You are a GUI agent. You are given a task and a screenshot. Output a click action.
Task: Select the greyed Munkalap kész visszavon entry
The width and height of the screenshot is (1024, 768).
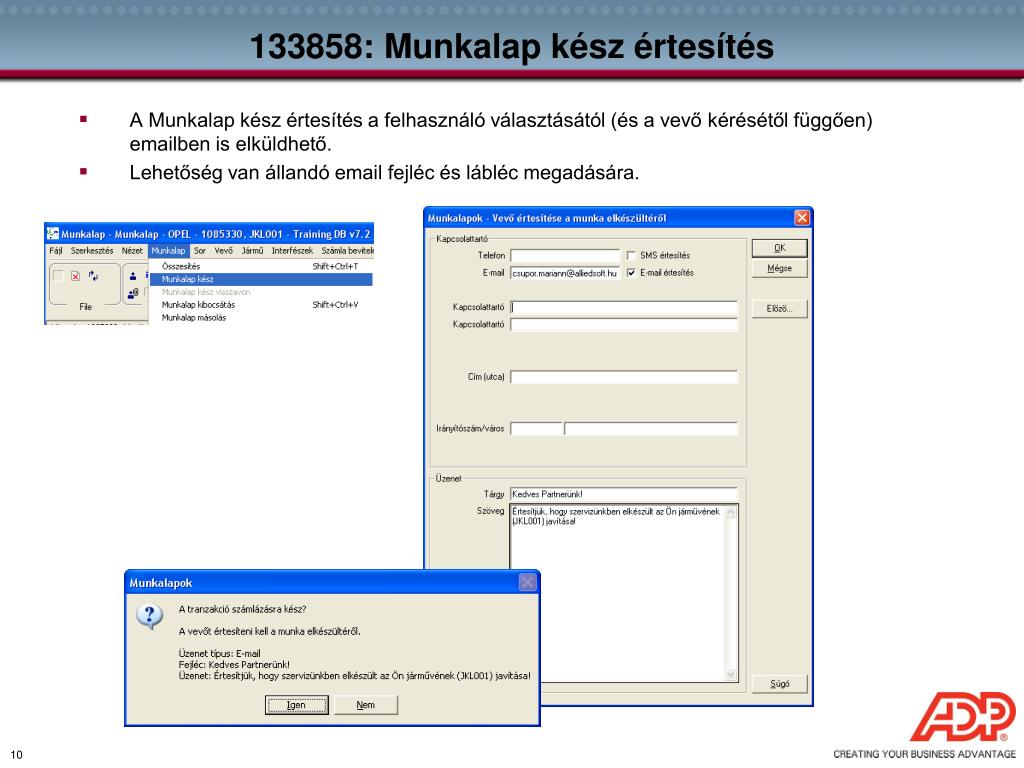(x=261, y=292)
